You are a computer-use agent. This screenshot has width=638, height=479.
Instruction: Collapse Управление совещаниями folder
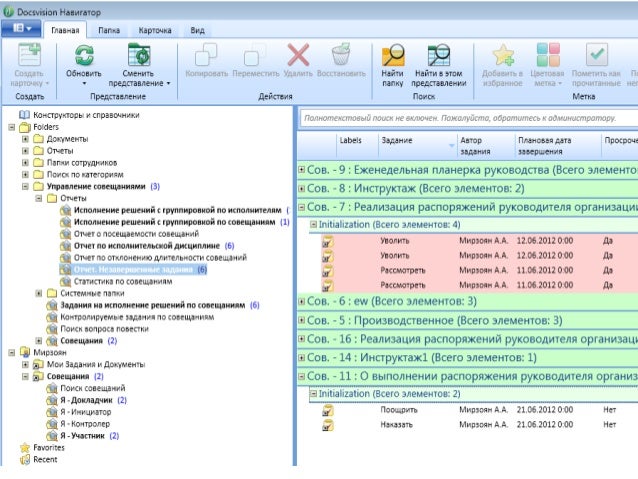click(x=25, y=187)
